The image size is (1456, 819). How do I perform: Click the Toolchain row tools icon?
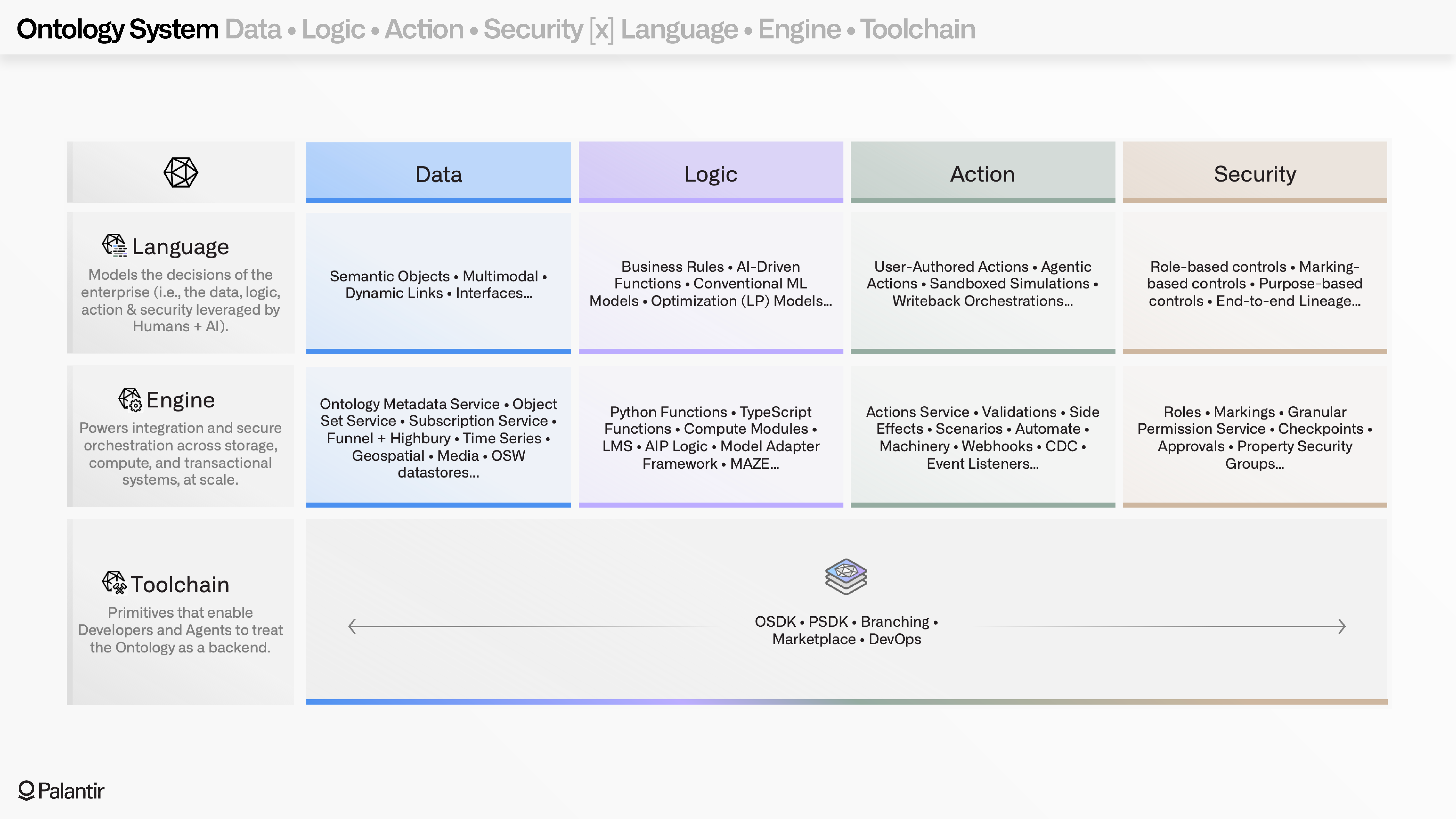coord(115,583)
